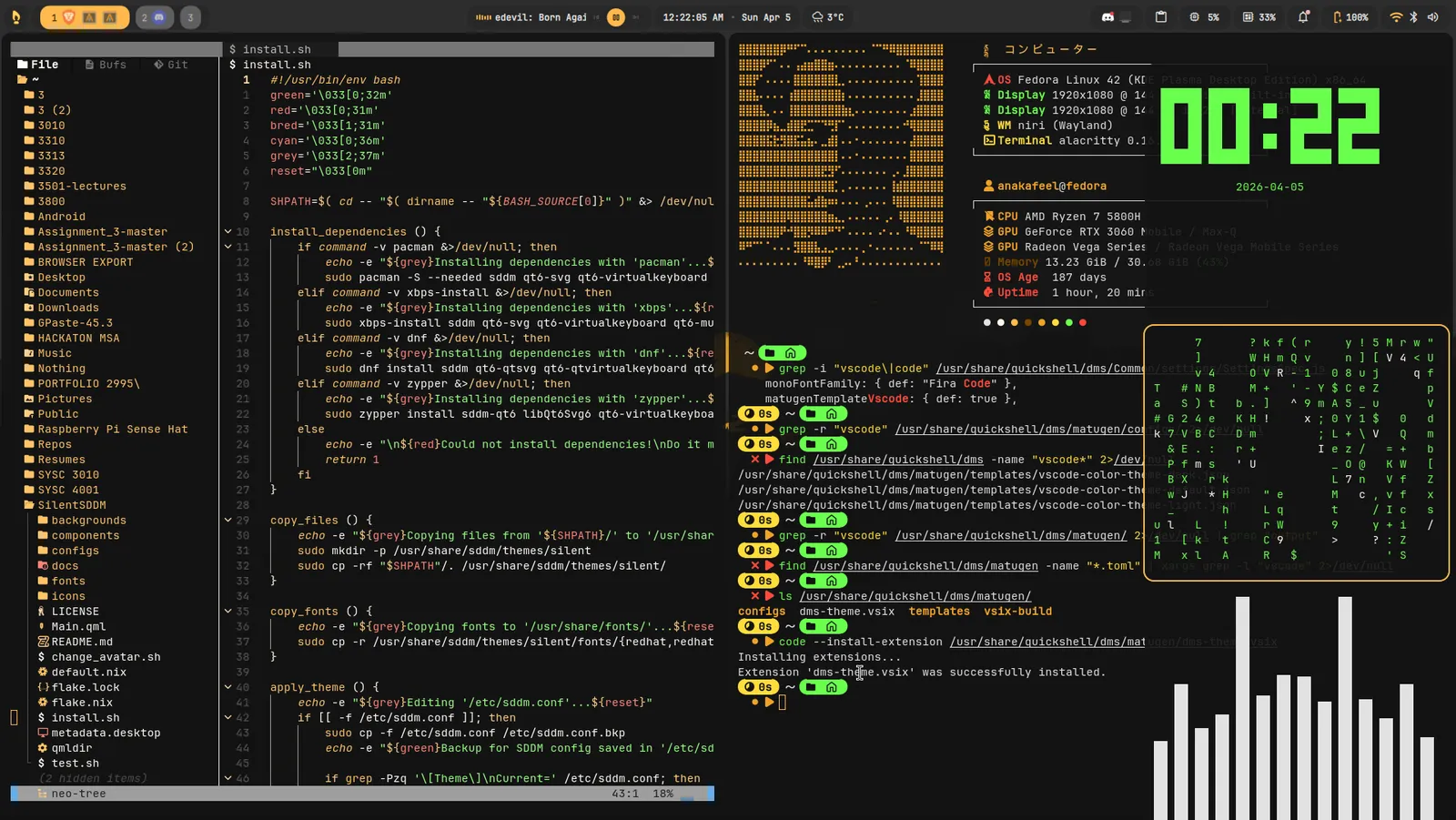Click the Bluetooth icon
This screenshot has height=820, width=1456.
(x=1413, y=17)
